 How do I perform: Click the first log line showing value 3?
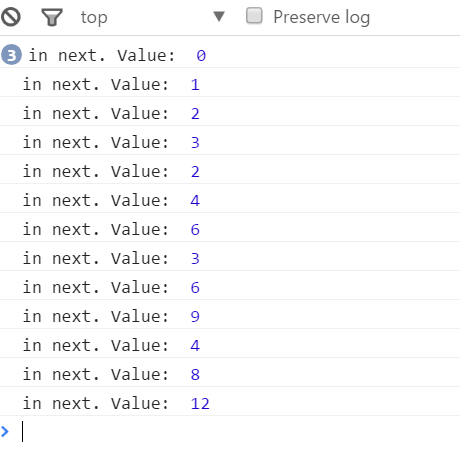pos(230,142)
